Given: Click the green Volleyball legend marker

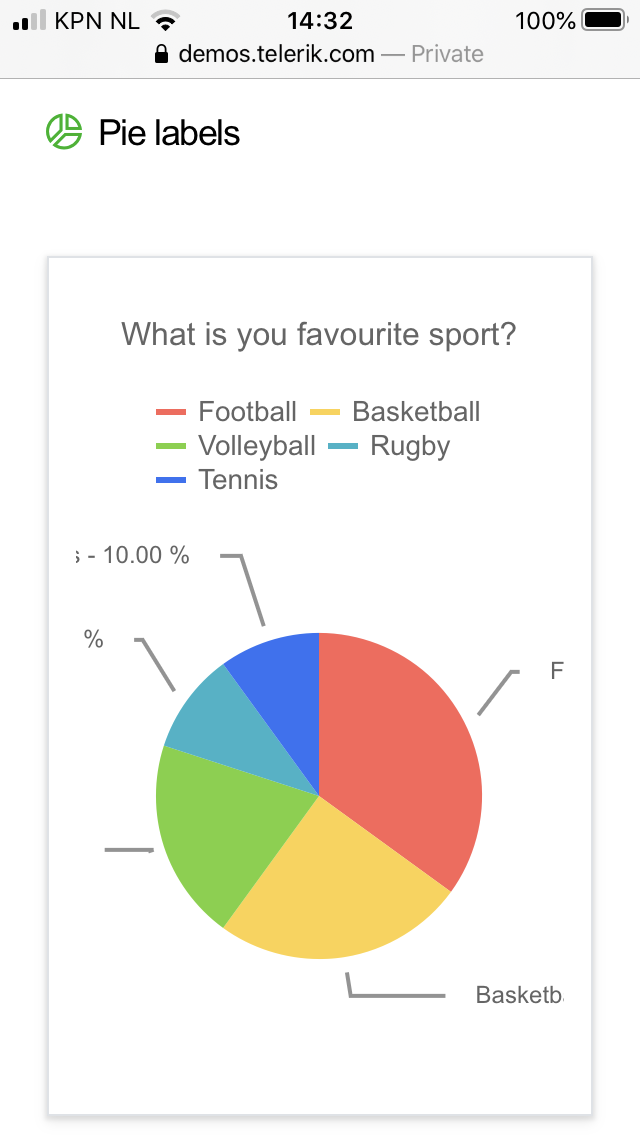Looking at the screenshot, I should (172, 446).
